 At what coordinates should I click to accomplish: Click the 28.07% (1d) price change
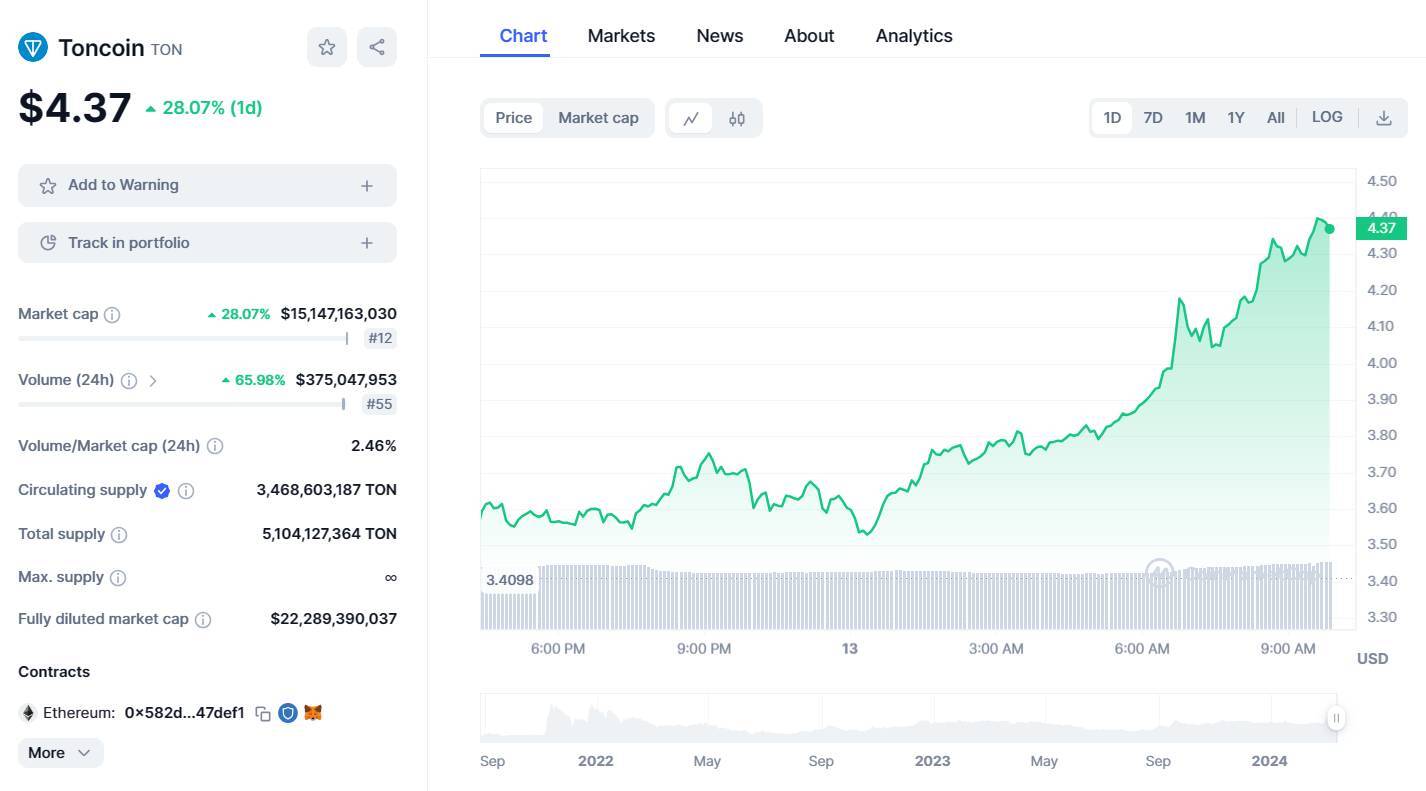pyautogui.click(x=204, y=108)
